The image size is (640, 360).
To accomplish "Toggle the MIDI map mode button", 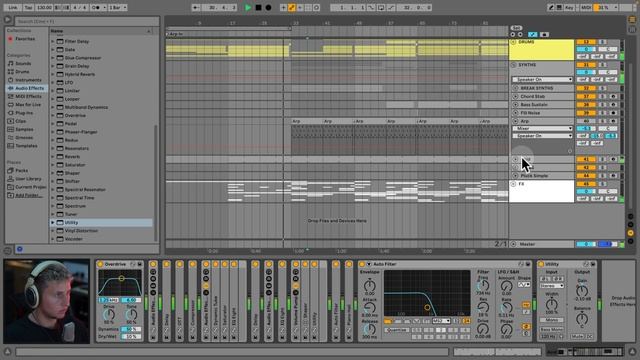I will point(586,7).
